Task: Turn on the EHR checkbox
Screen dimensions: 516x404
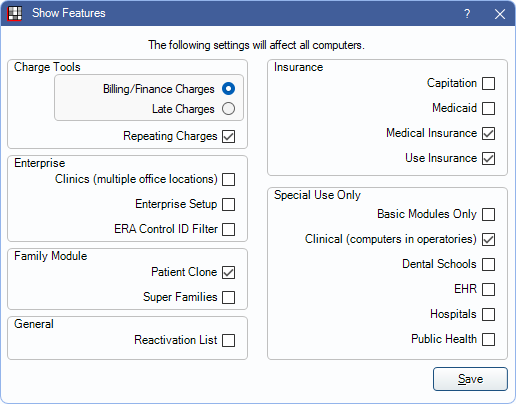Action: click(x=488, y=289)
